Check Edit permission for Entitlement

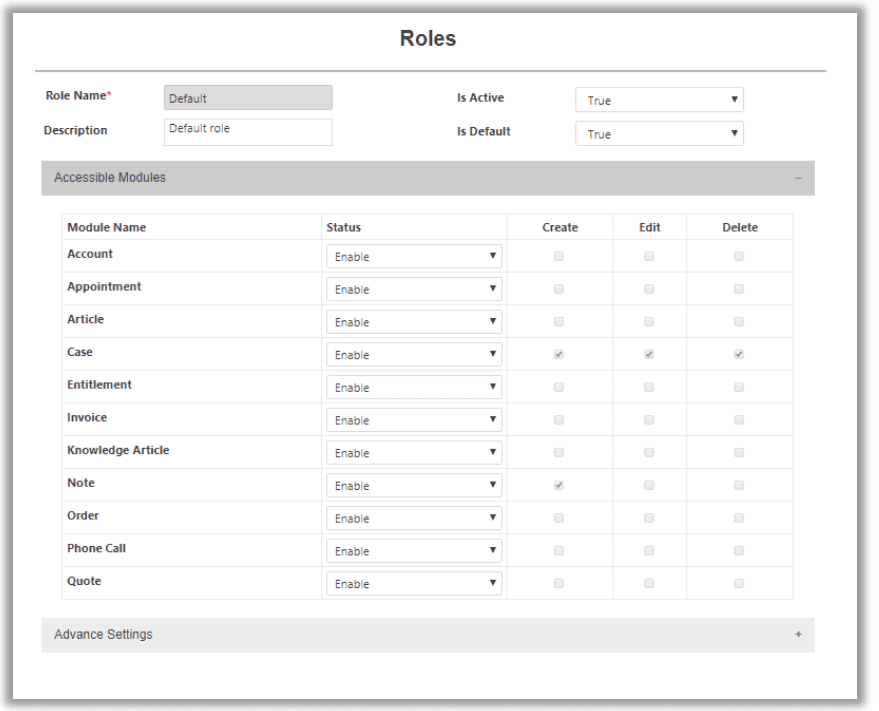[x=649, y=387]
